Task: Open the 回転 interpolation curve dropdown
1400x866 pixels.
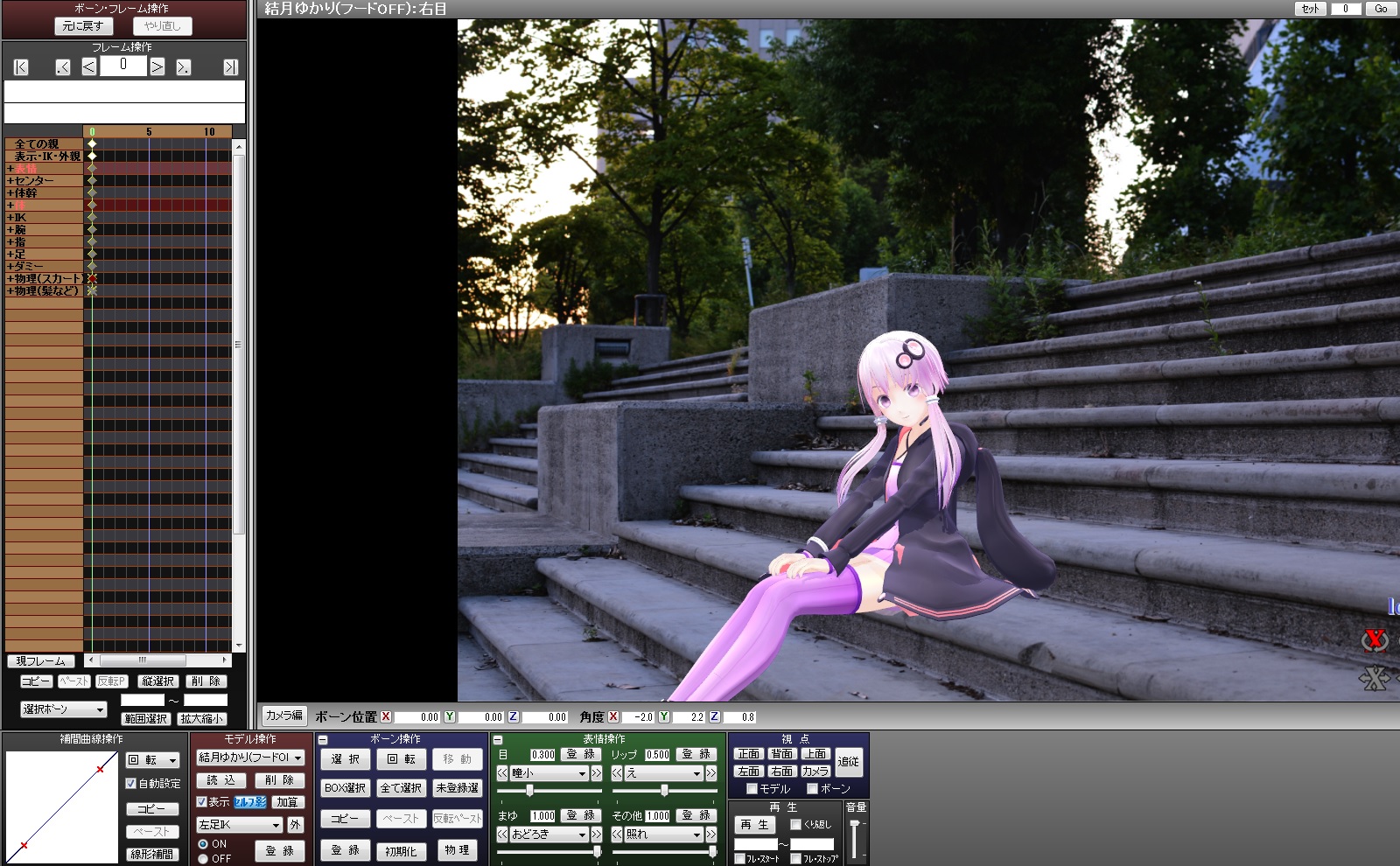Action: click(x=153, y=760)
